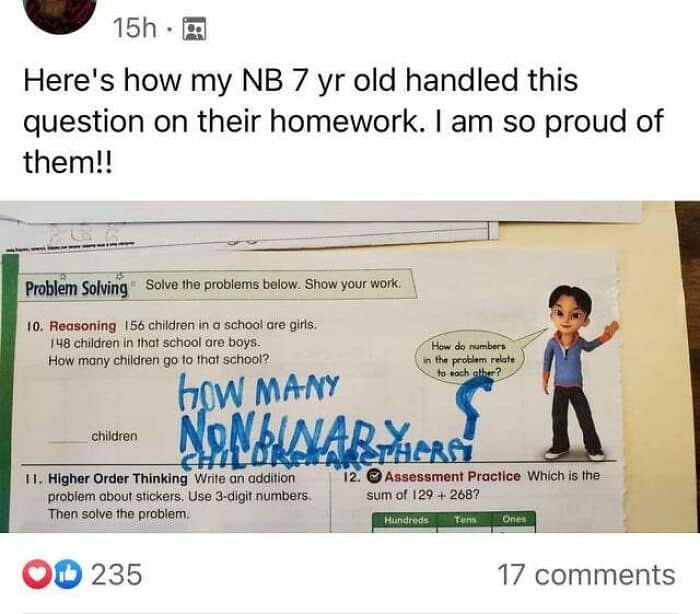Click the friends audience icon beside 15h

[195, 29]
